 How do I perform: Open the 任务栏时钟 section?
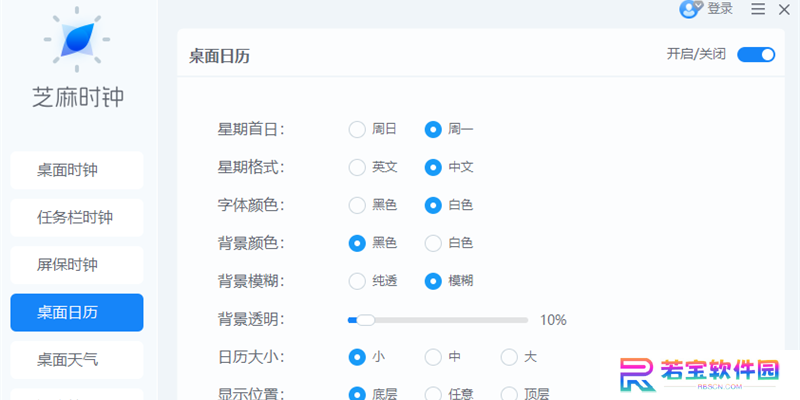pyautogui.click(x=77, y=217)
